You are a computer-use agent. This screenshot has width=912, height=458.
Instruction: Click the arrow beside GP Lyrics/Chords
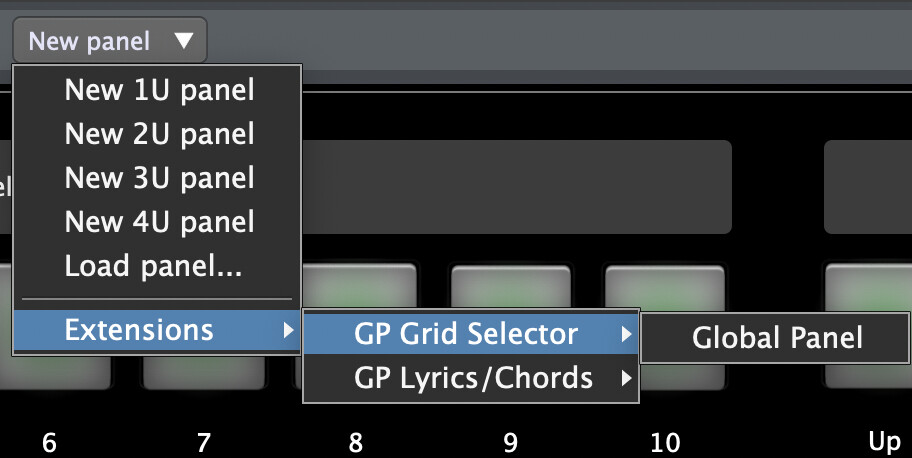point(626,378)
